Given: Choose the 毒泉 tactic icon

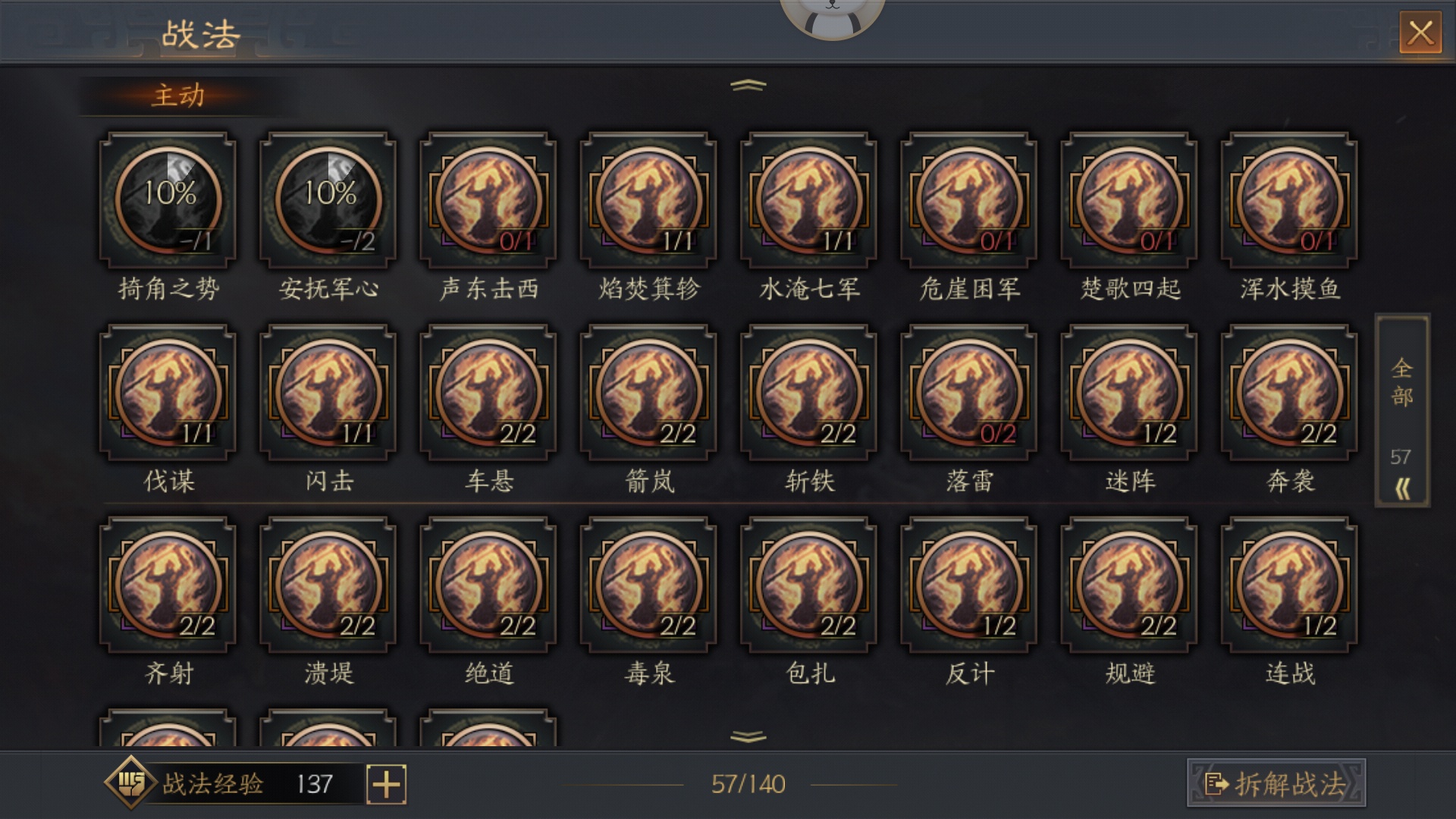Looking at the screenshot, I should [x=648, y=585].
